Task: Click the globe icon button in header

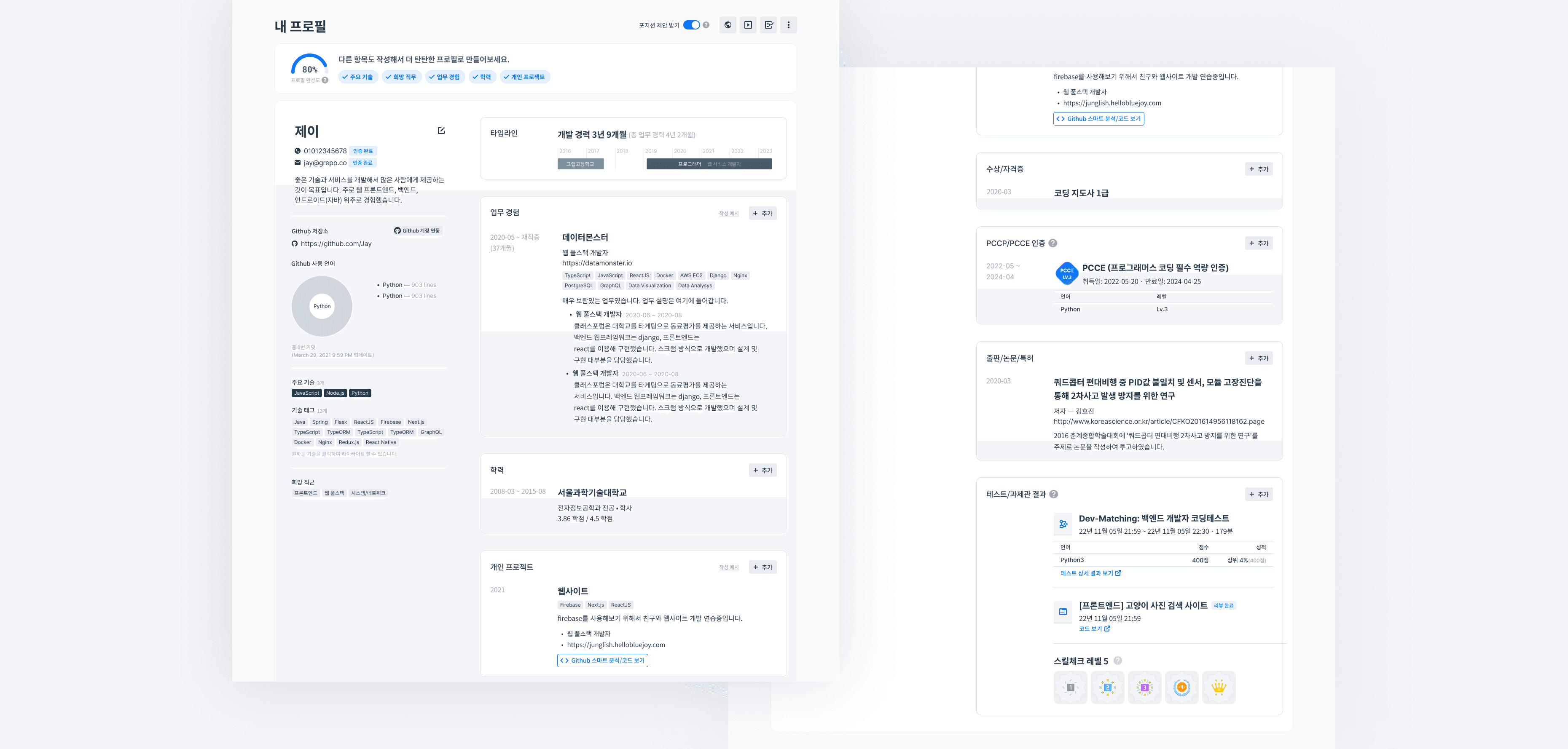Action: coord(728,25)
